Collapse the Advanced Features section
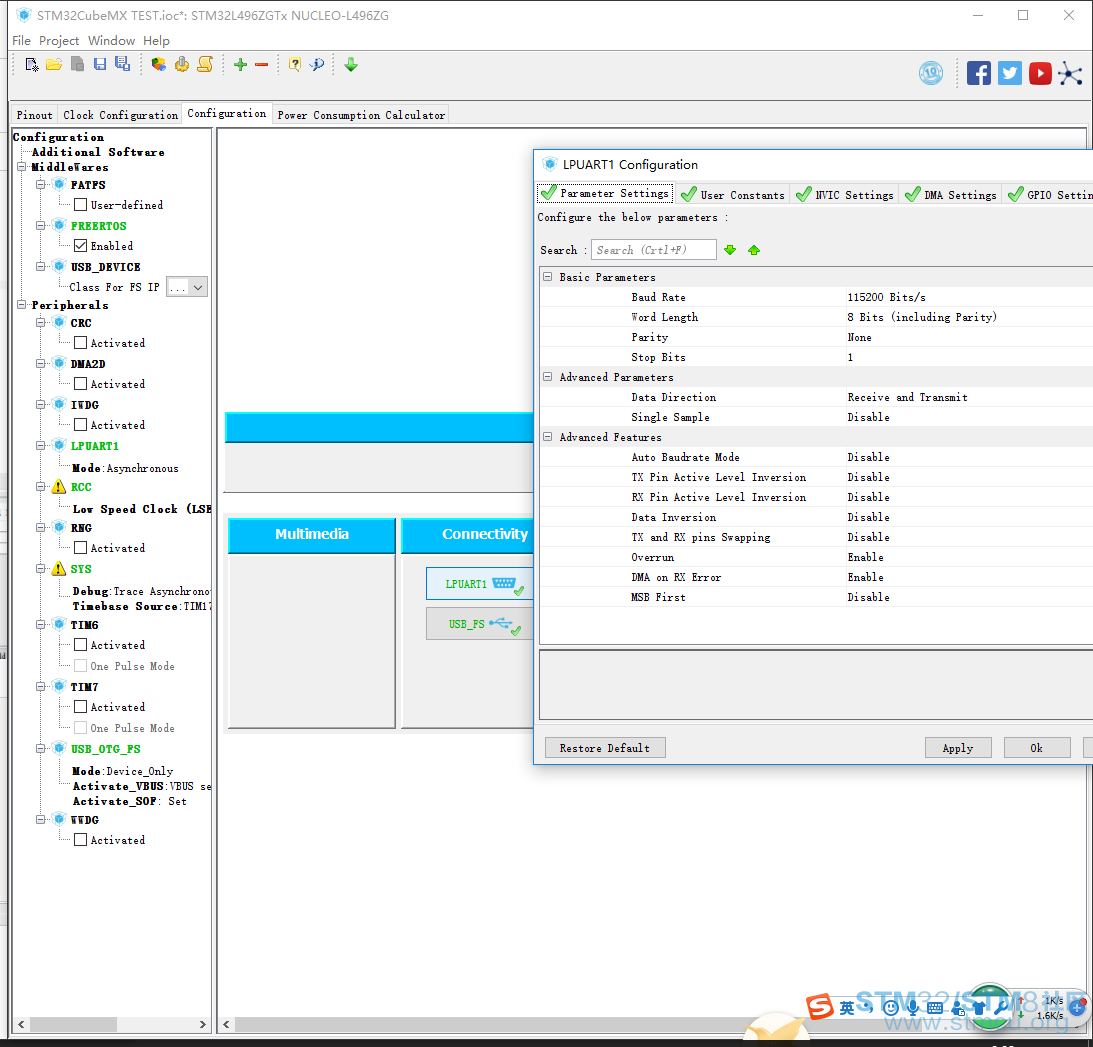 pos(548,436)
